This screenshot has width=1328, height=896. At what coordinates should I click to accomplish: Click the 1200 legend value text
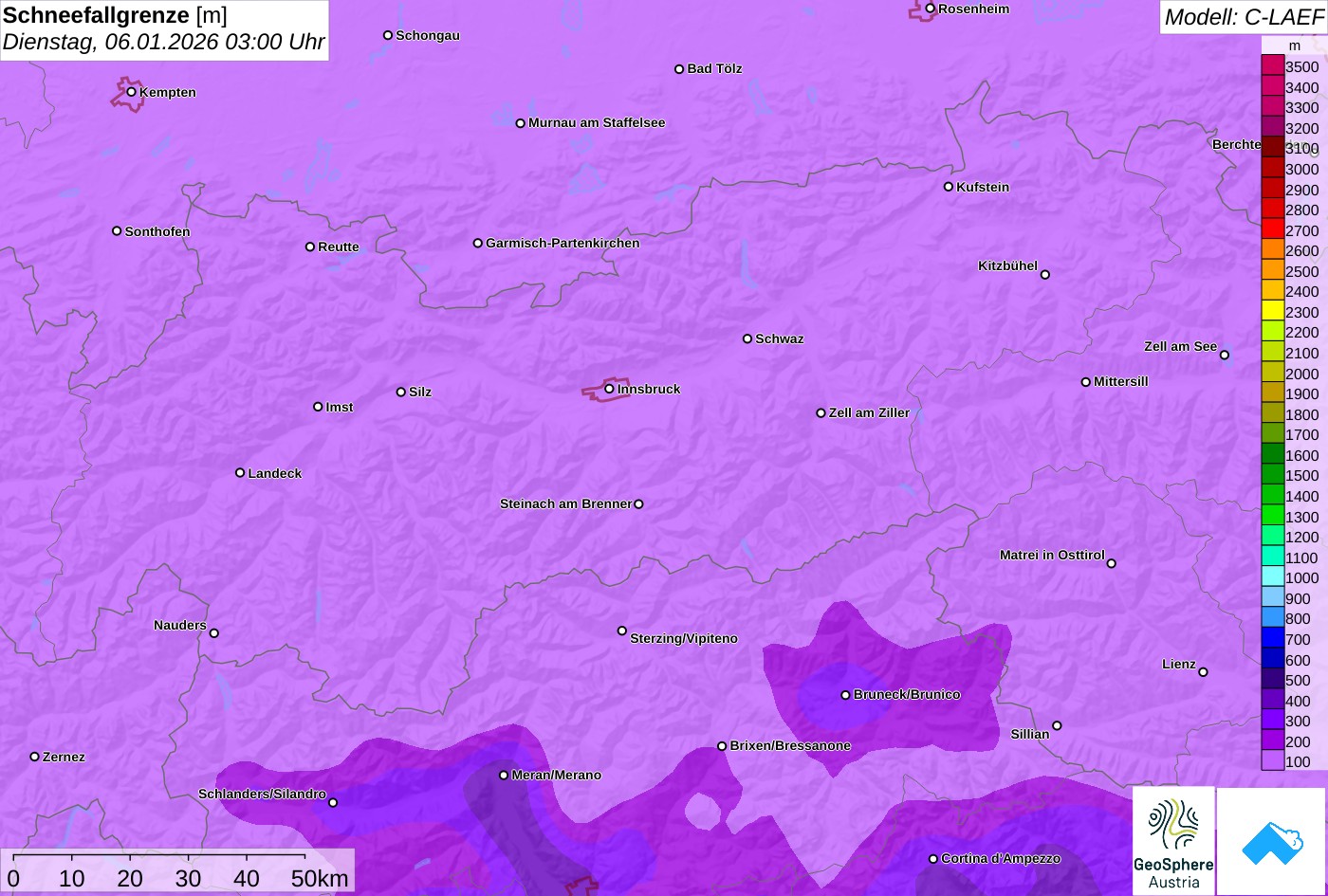(1301, 537)
